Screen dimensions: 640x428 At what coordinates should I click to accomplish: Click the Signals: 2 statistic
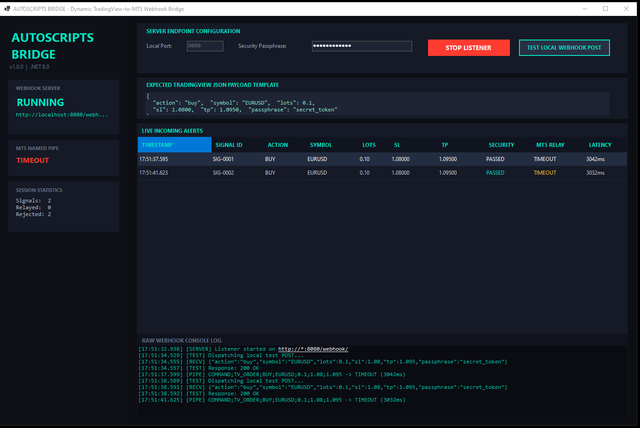(x=33, y=201)
